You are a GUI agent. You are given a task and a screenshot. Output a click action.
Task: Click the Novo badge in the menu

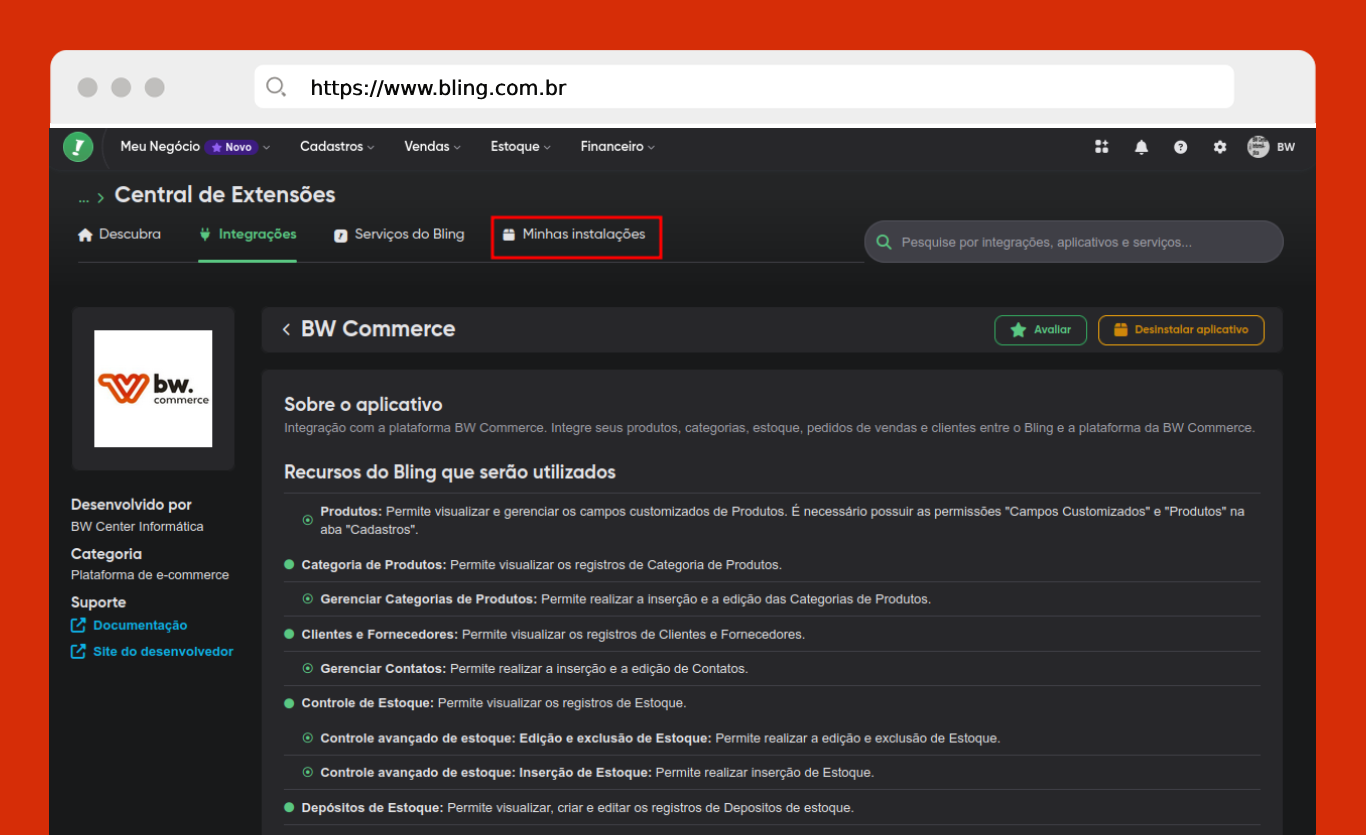(232, 147)
